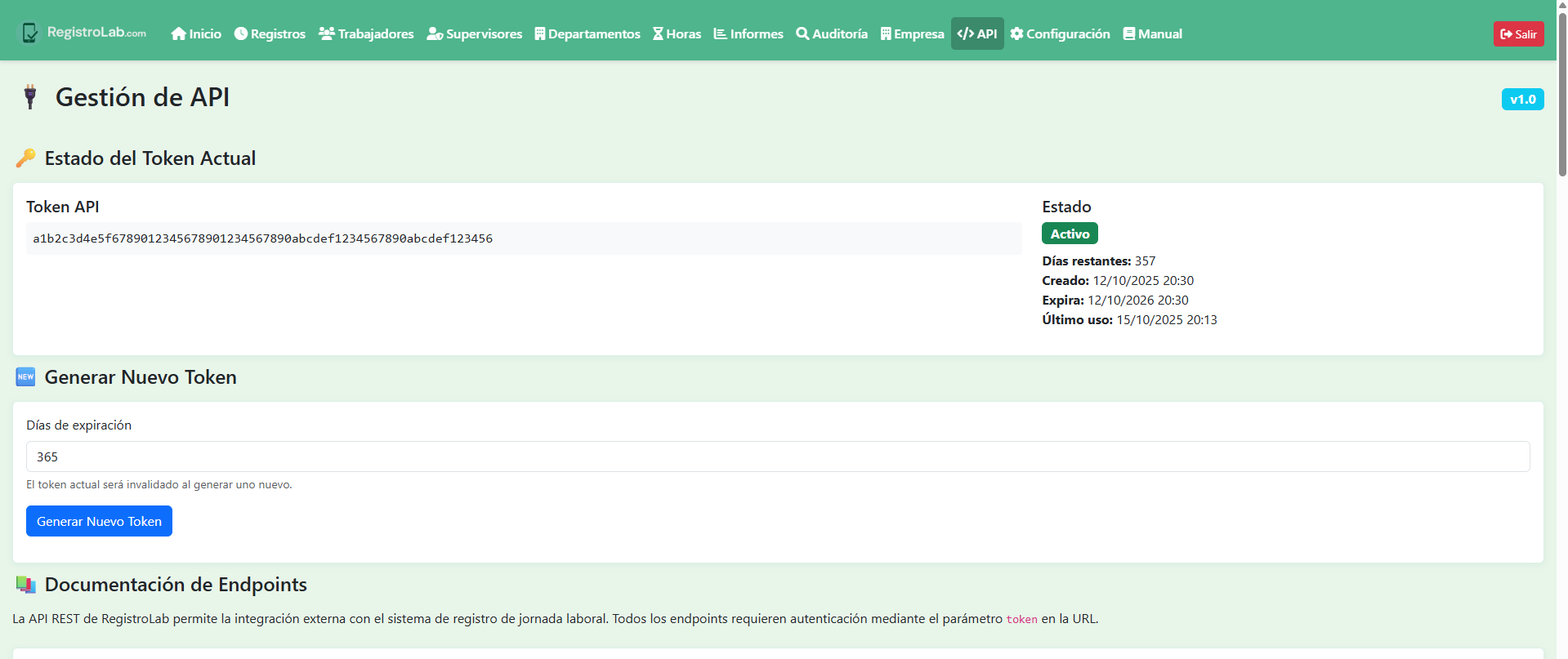Click the Días restantes: 357 text
The image size is (1568, 659).
coord(1099,261)
